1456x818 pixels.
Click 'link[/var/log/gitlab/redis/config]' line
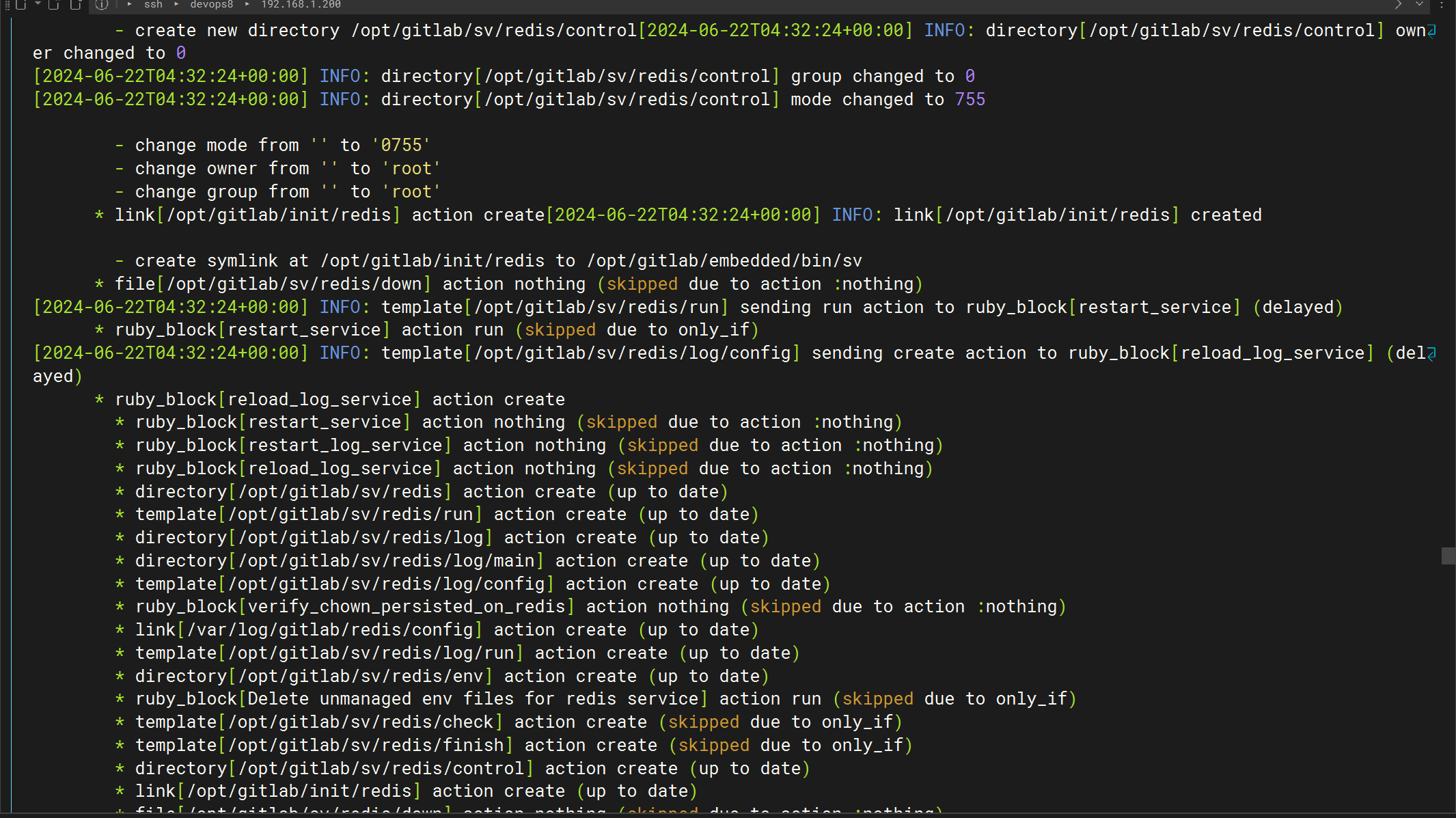click(x=437, y=630)
